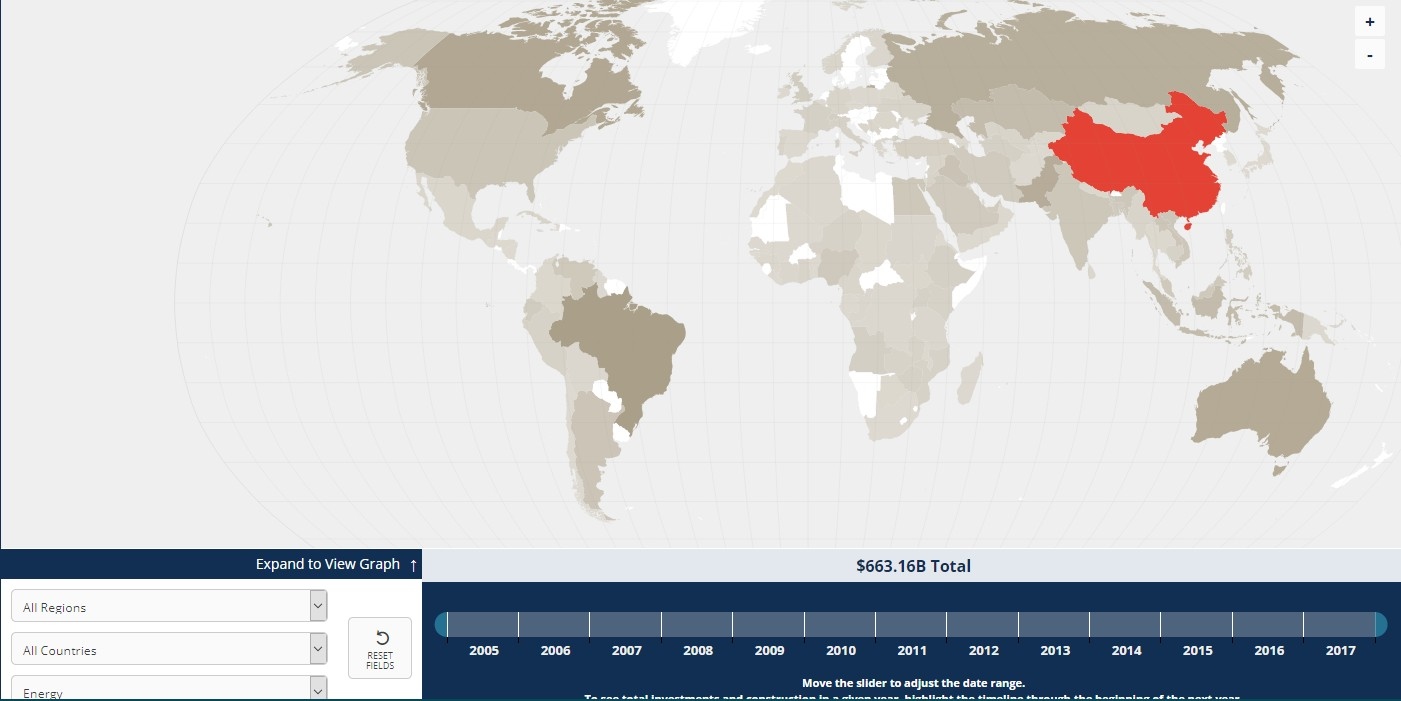Click Brazil on the world map
The width and height of the screenshot is (1401, 701).
click(620, 340)
